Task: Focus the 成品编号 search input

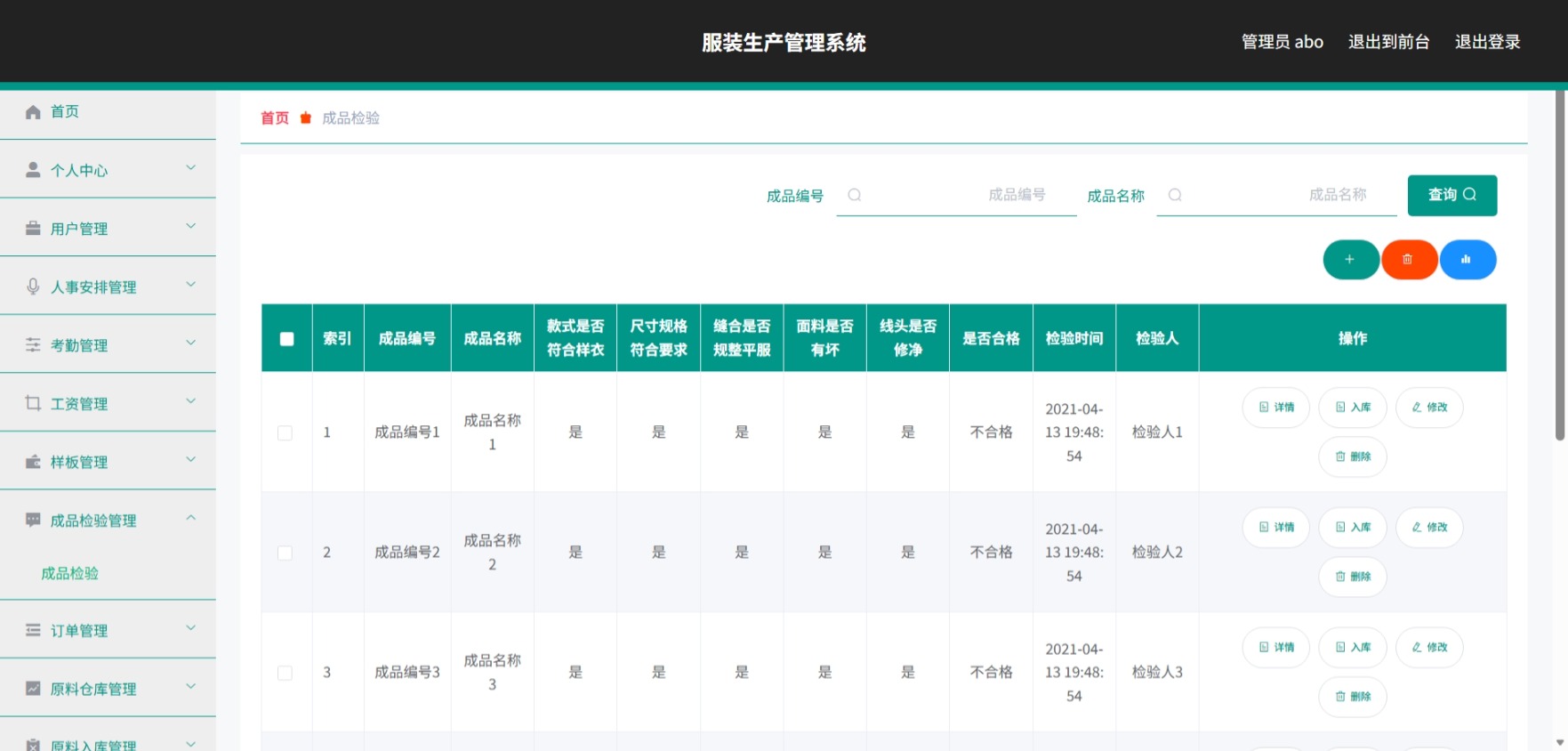Action: coord(956,195)
